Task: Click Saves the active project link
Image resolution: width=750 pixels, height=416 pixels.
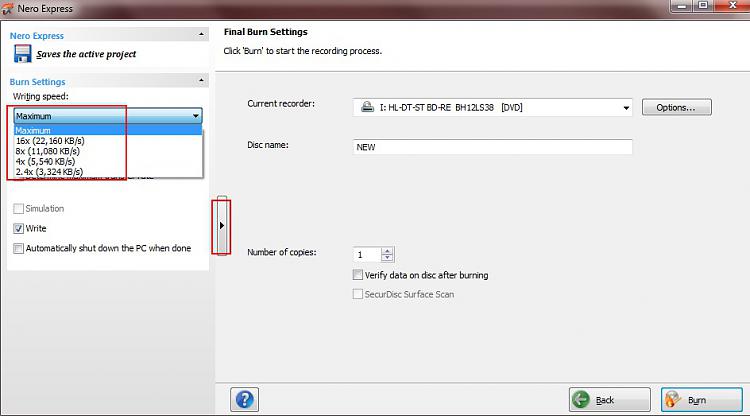Action: pyautogui.click(x=86, y=54)
